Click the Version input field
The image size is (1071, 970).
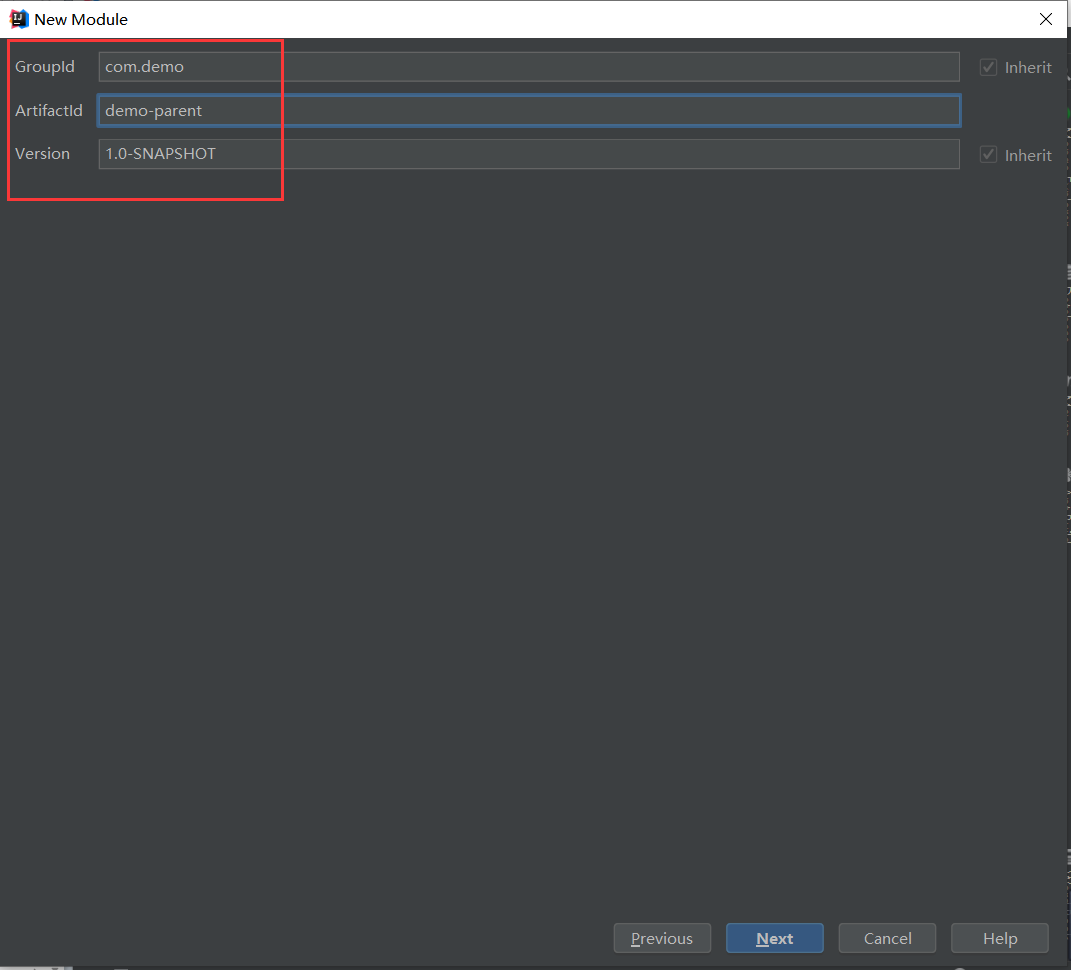click(529, 154)
